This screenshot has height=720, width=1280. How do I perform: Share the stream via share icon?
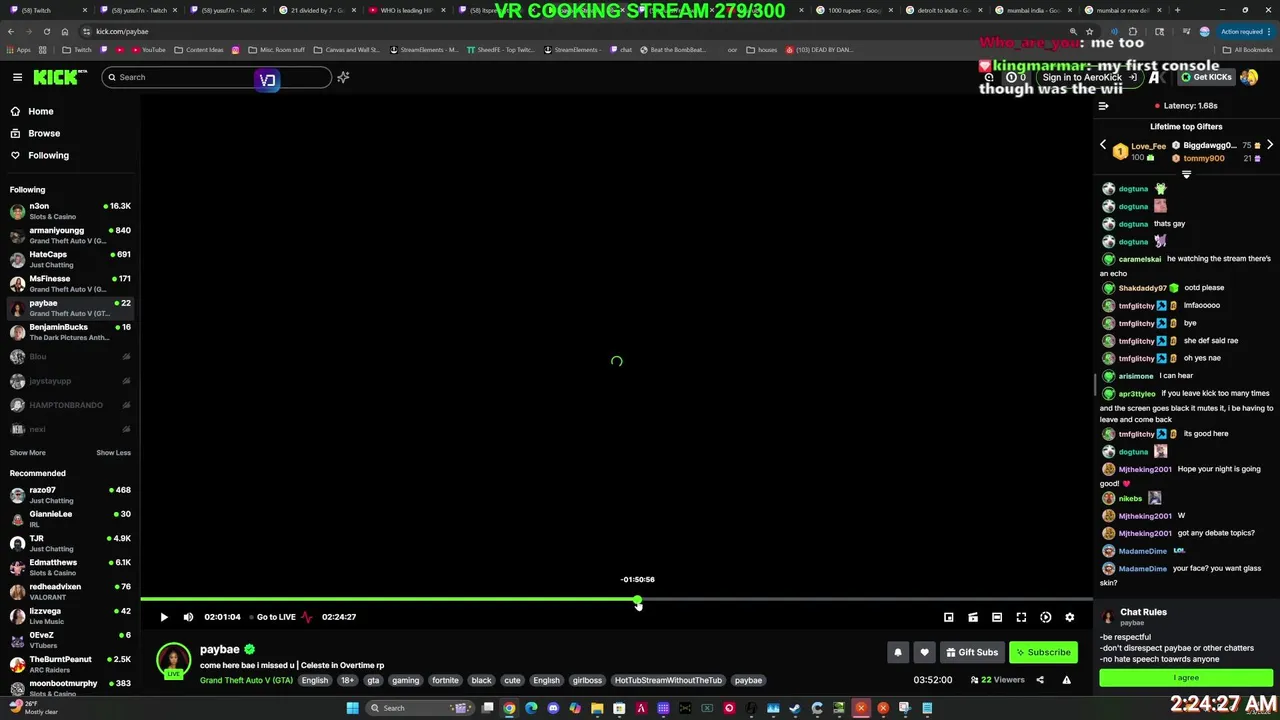tap(1040, 680)
